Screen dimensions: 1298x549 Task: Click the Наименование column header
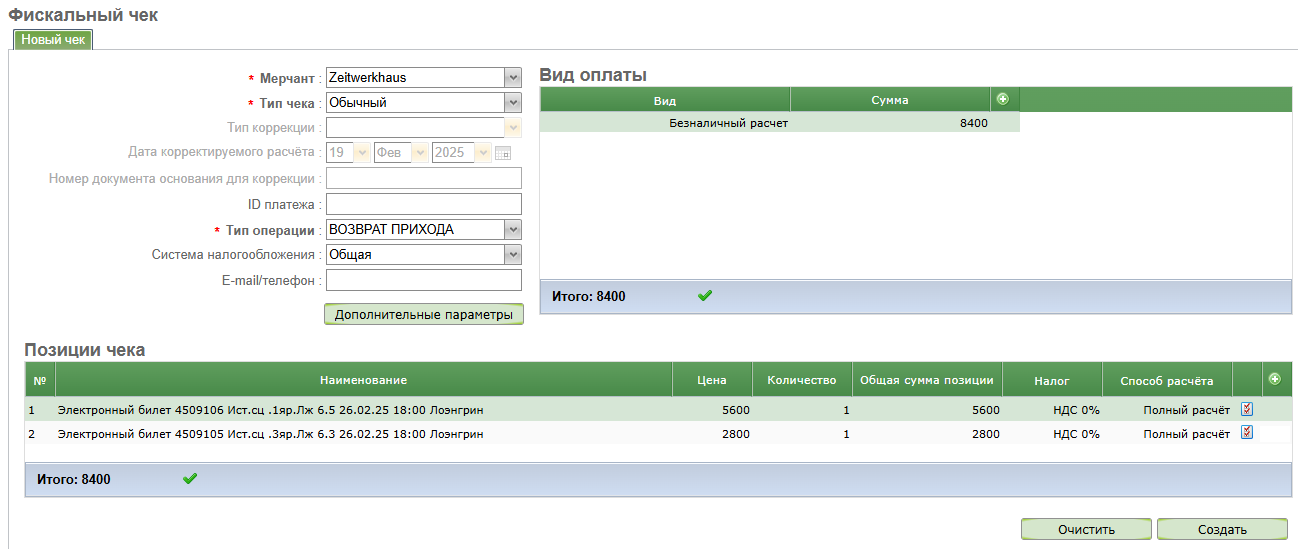(x=363, y=380)
